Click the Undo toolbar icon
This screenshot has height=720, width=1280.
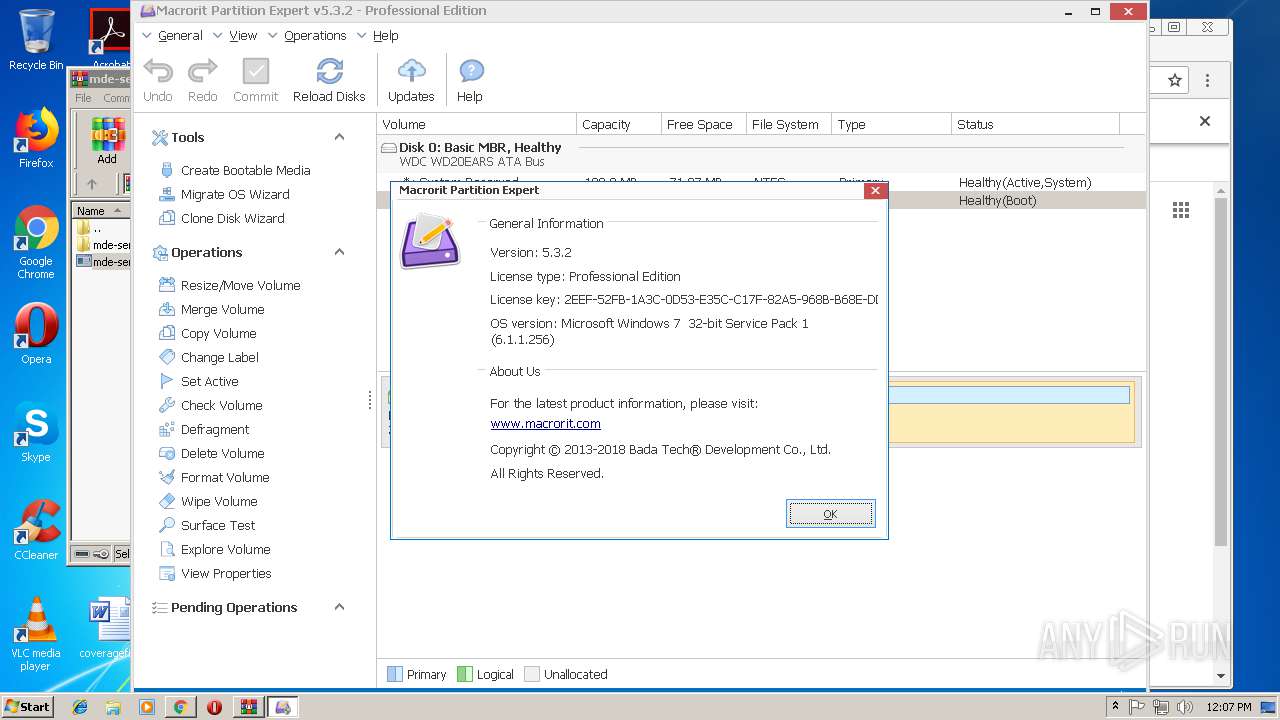(158, 80)
